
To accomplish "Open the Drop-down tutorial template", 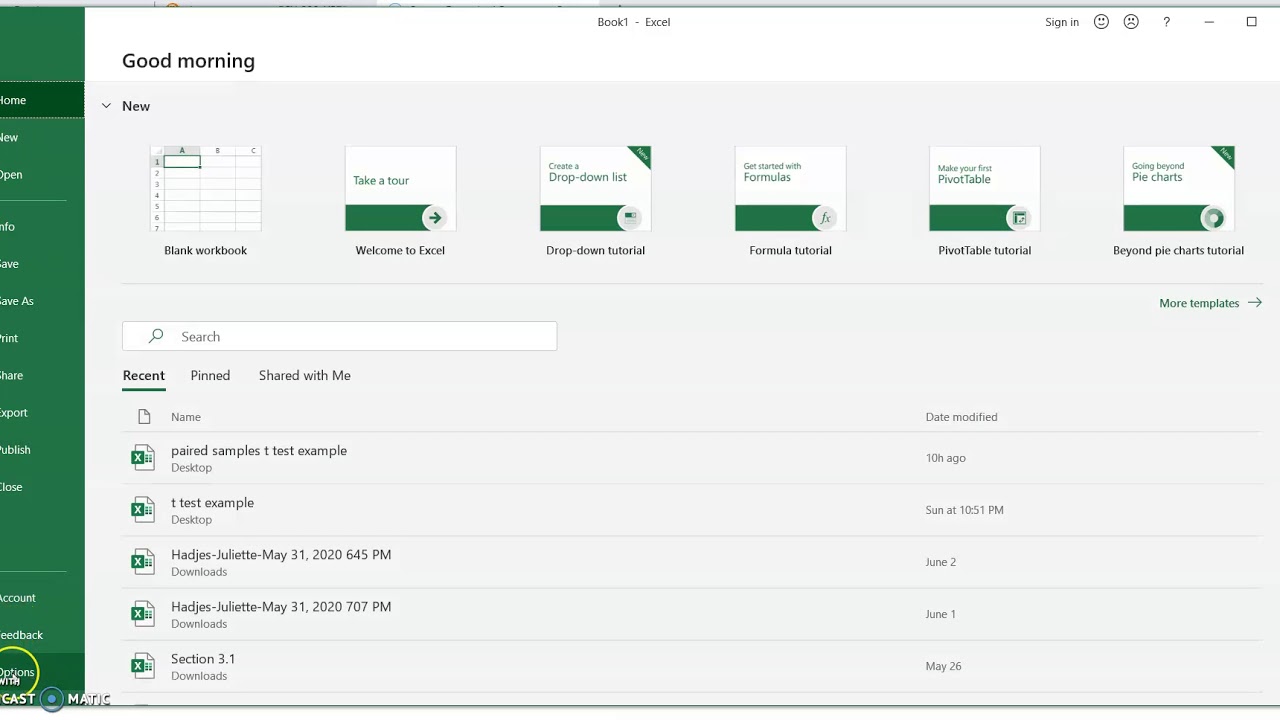I will click(x=595, y=201).
